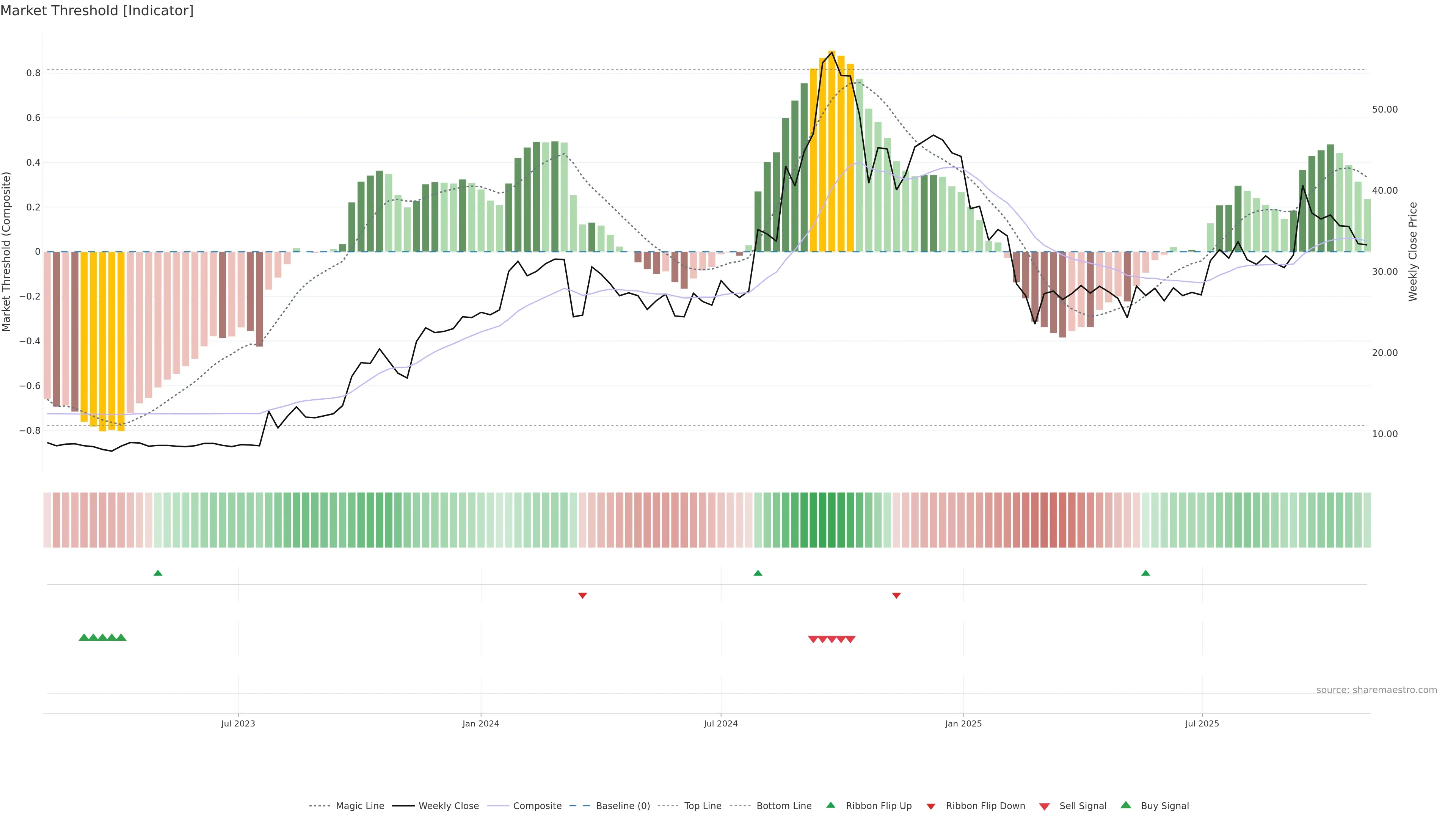Click the Sell Signal legend icon
Image resolution: width=1456 pixels, height=819 pixels.
[1045, 806]
